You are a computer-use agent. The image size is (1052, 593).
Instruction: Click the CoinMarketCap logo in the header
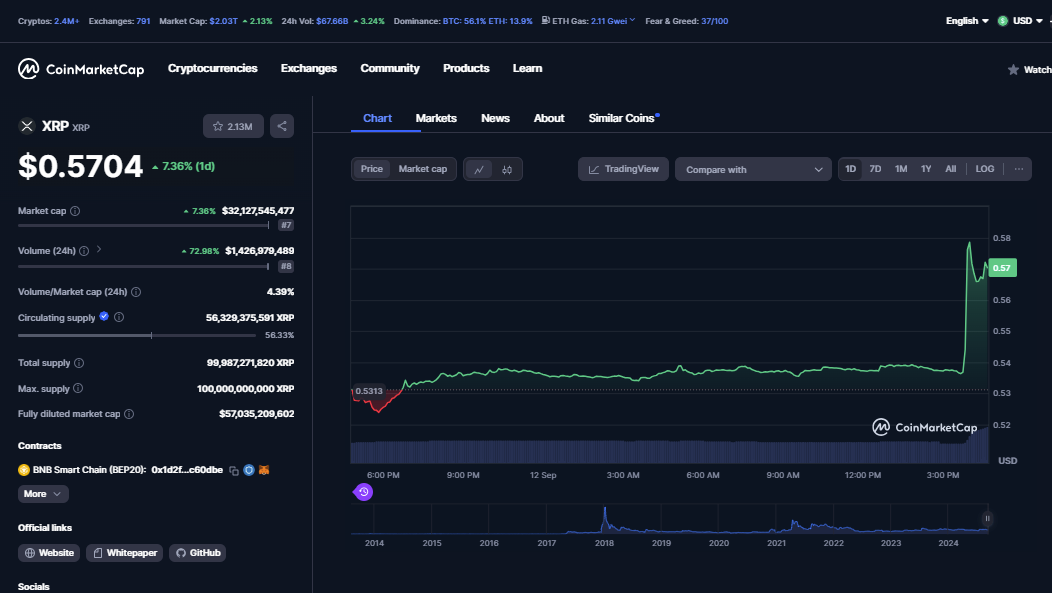coord(81,68)
